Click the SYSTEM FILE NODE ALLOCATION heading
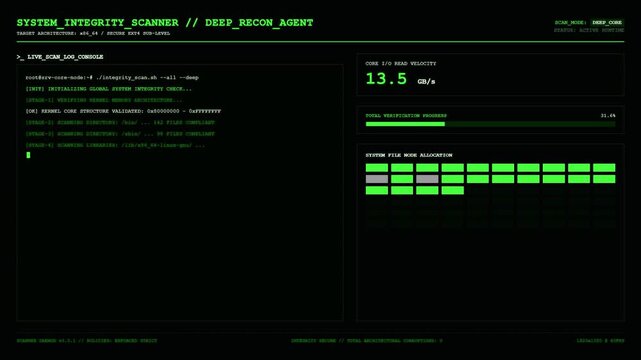The height and width of the screenshot is (360, 641). [409, 155]
